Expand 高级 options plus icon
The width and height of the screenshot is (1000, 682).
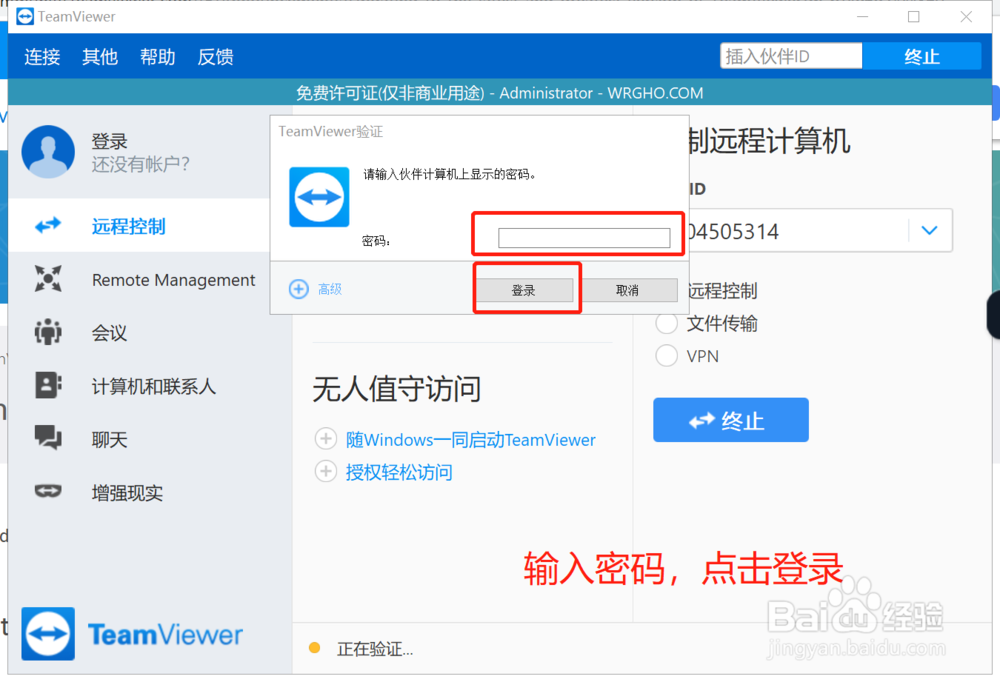tap(298, 289)
